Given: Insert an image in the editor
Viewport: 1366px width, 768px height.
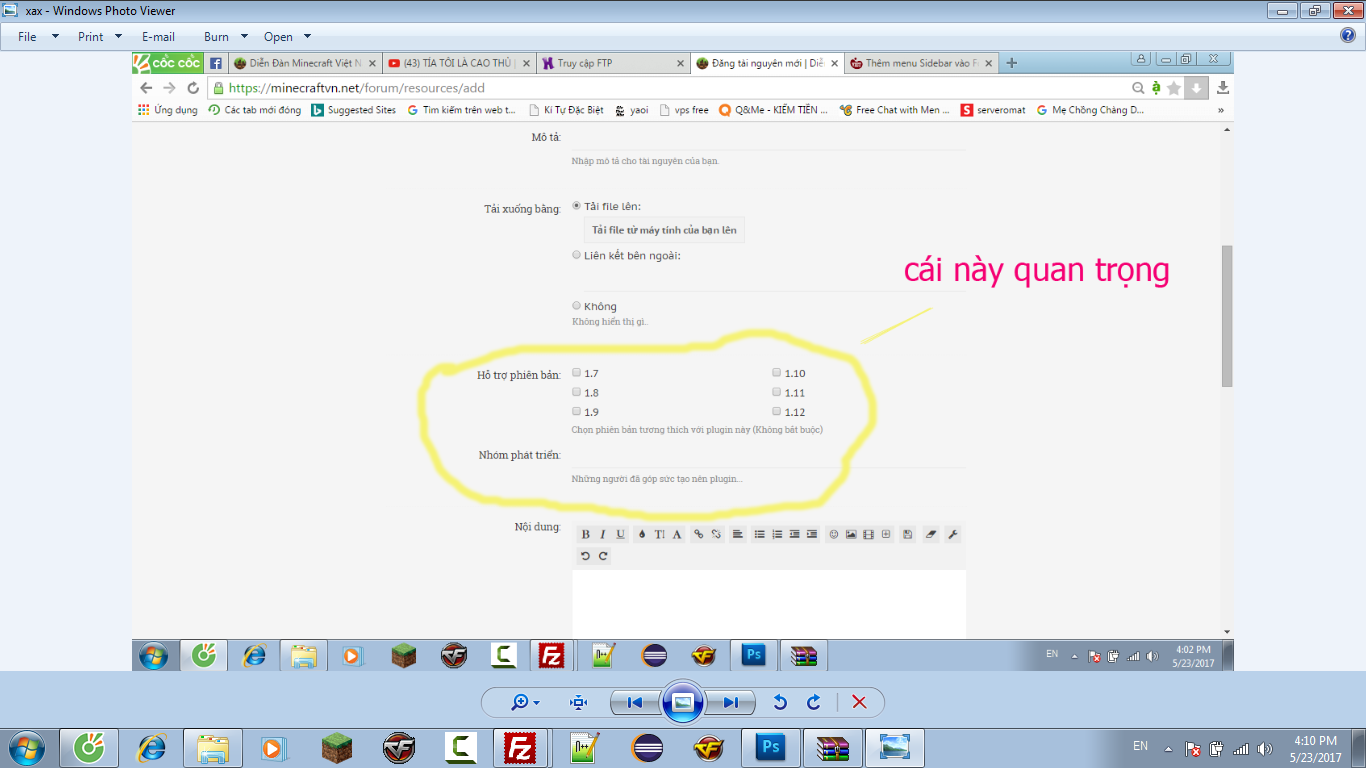Looking at the screenshot, I should tap(851, 534).
